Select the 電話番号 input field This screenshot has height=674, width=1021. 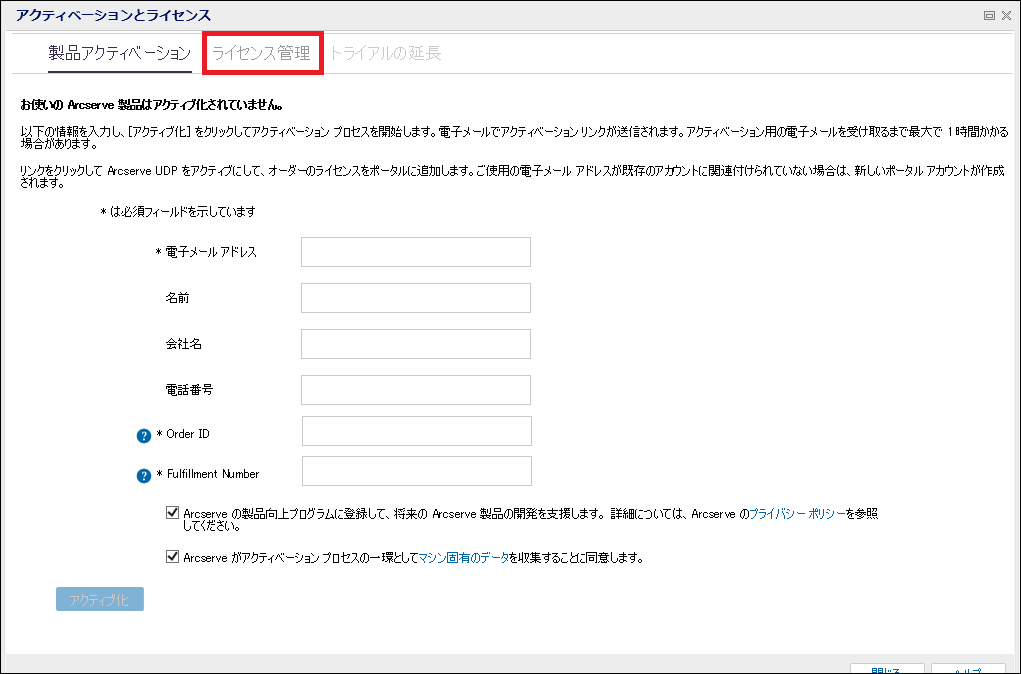pos(415,390)
